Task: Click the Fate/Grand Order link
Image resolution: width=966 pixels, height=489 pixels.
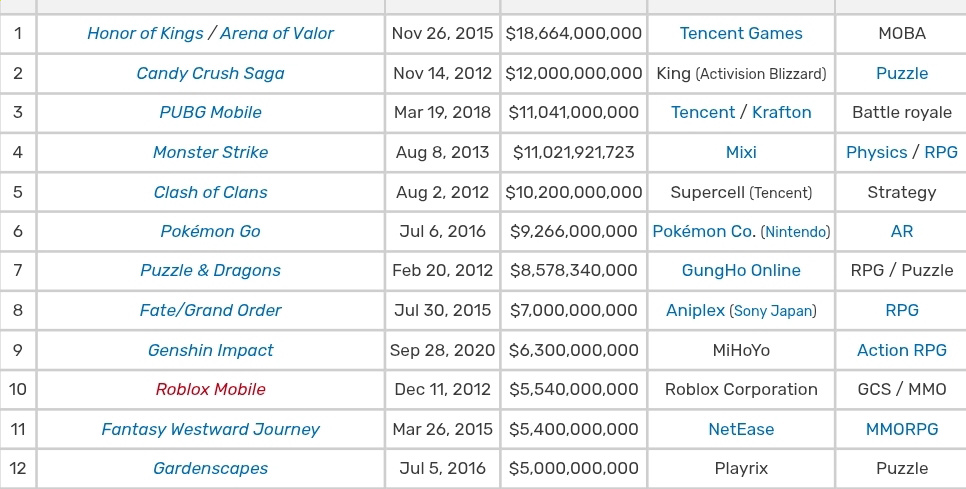Action: (x=210, y=310)
